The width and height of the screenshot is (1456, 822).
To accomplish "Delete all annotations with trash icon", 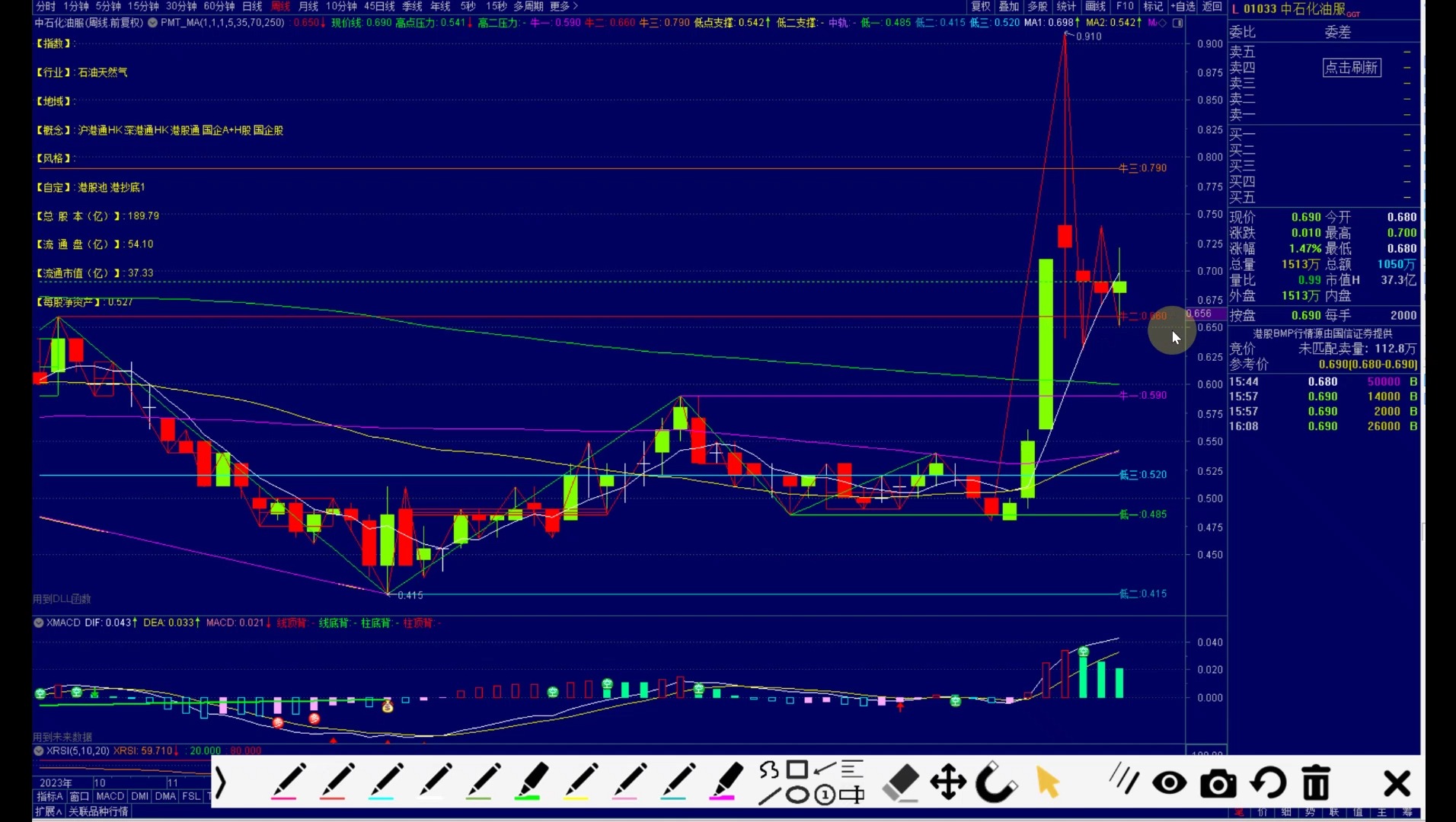I will (x=1316, y=782).
